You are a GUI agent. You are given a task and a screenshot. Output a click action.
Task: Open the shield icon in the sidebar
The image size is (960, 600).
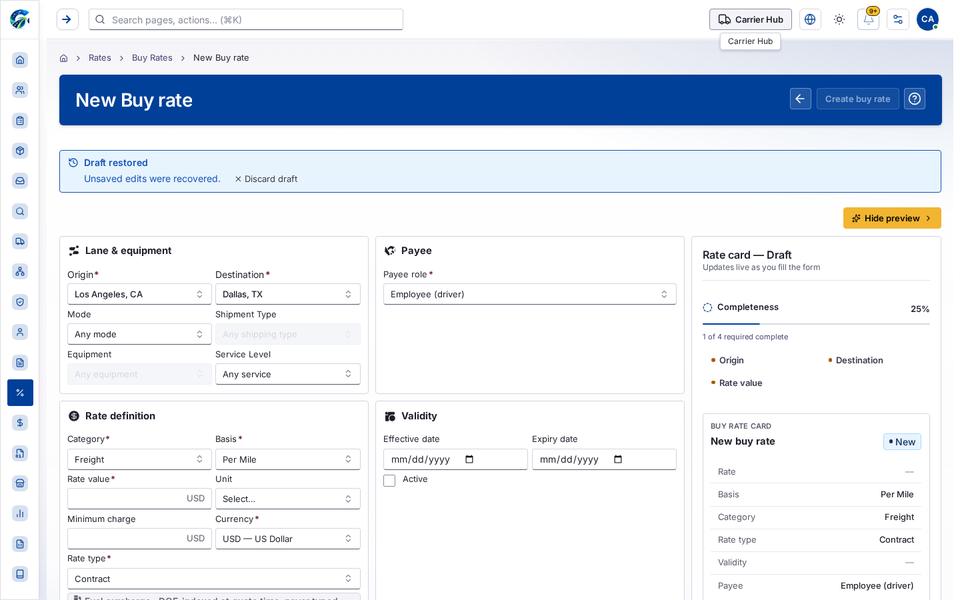pos(20,302)
